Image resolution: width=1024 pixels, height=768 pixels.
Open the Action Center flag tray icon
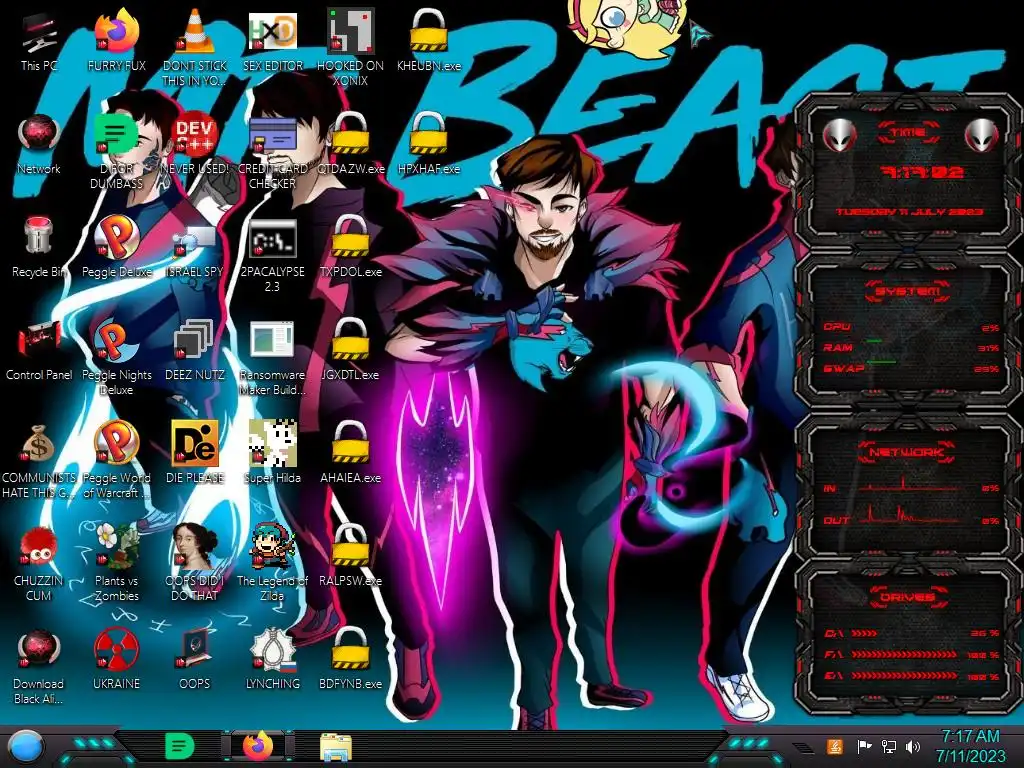point(864,746)
